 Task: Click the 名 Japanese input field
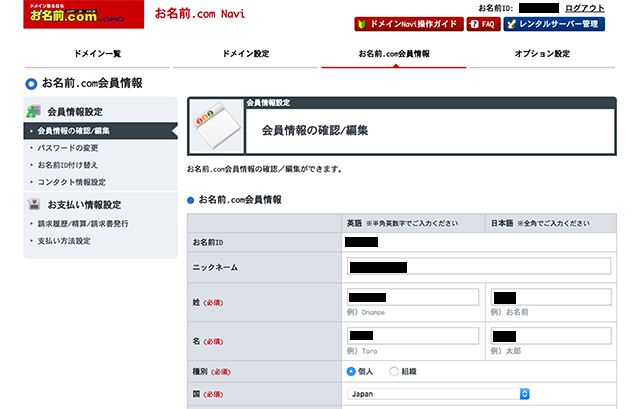[551, 336]
